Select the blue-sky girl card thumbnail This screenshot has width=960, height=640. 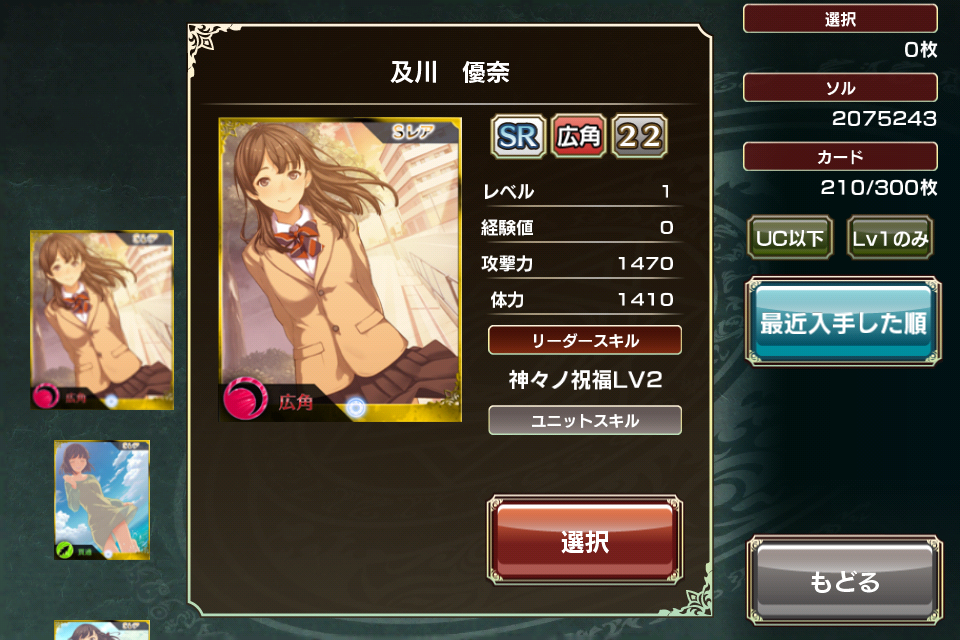102,500
